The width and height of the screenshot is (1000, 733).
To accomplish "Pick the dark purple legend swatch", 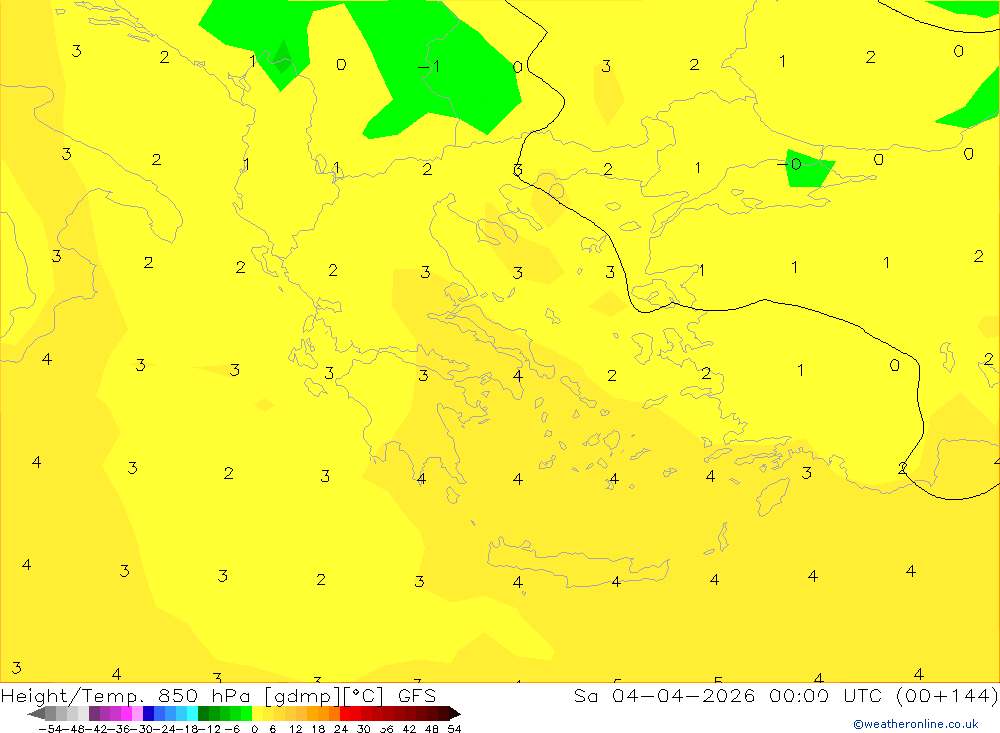I will [94, 713].
